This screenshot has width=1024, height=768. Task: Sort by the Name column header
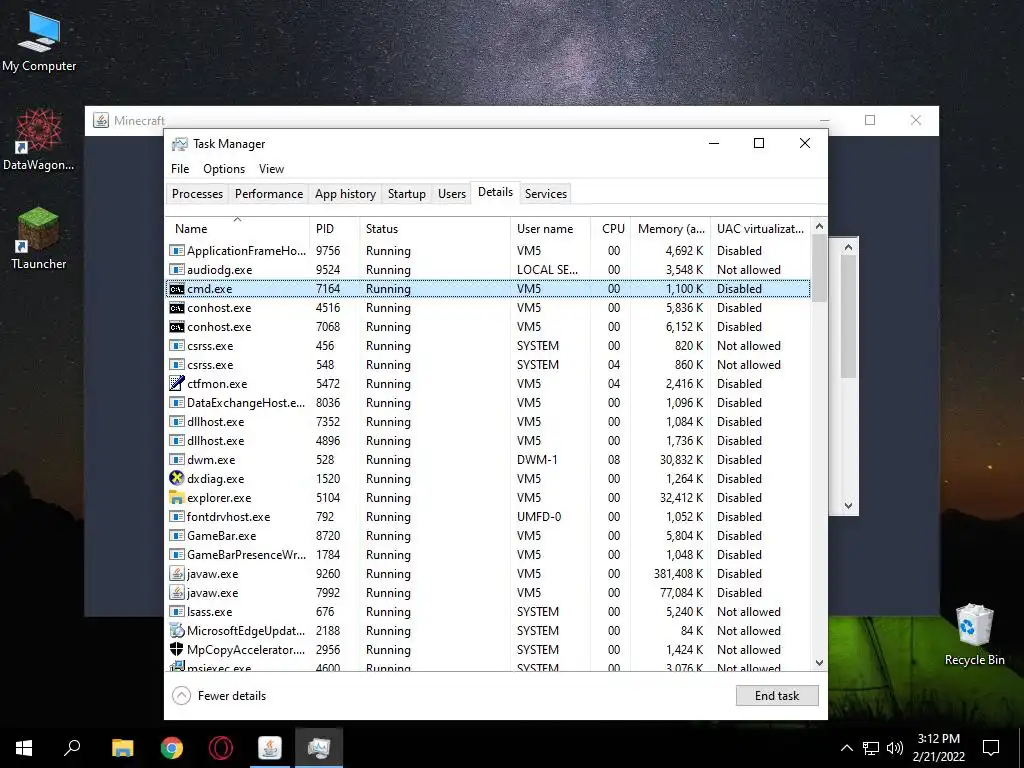tap(237, 229)
